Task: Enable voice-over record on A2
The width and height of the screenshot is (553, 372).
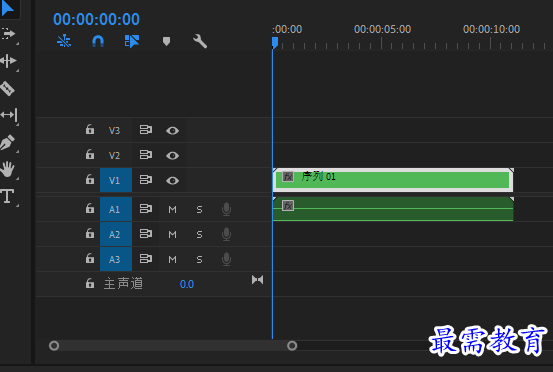Action: point(226,234)
